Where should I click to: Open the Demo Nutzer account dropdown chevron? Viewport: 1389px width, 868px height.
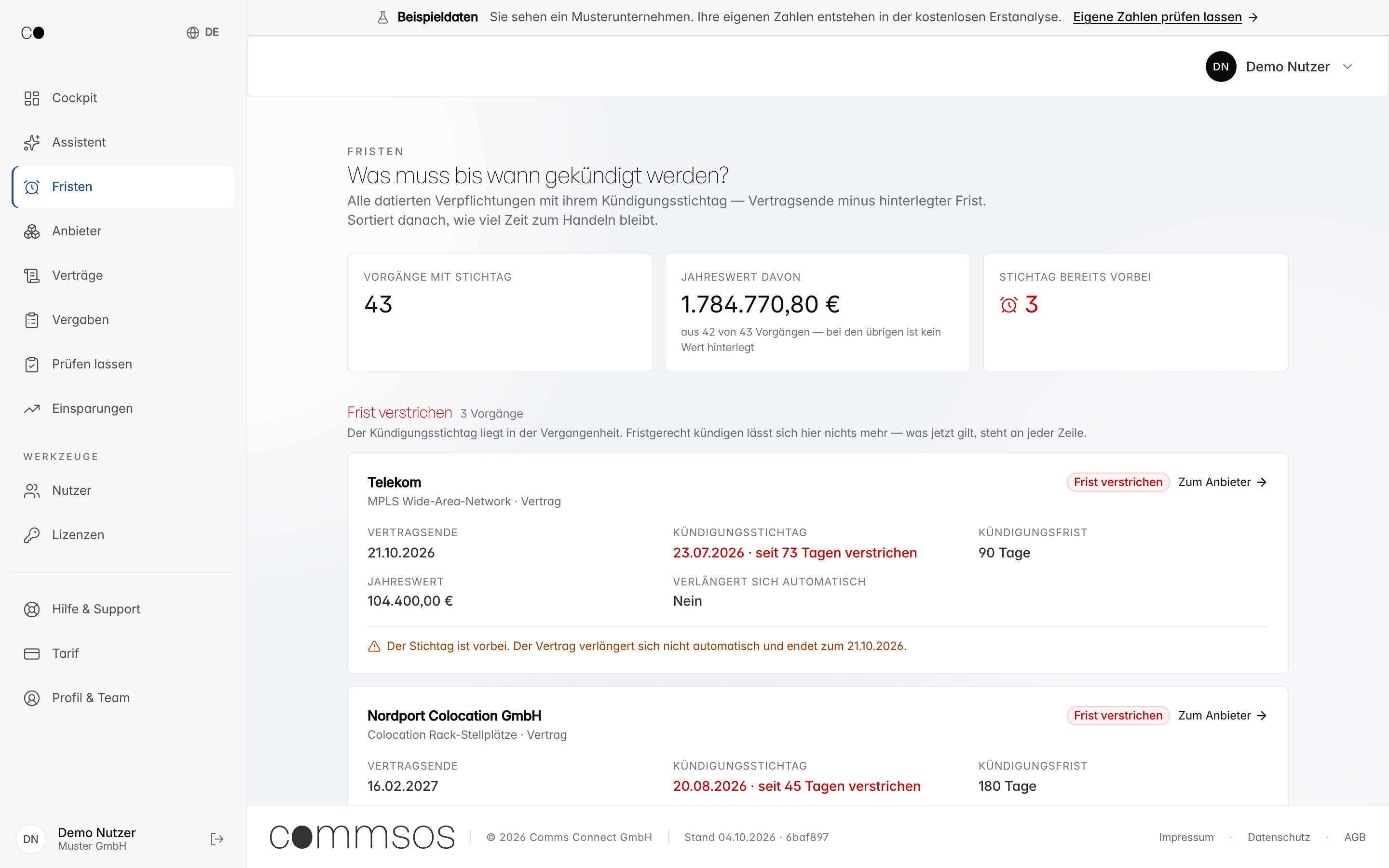1348,67
